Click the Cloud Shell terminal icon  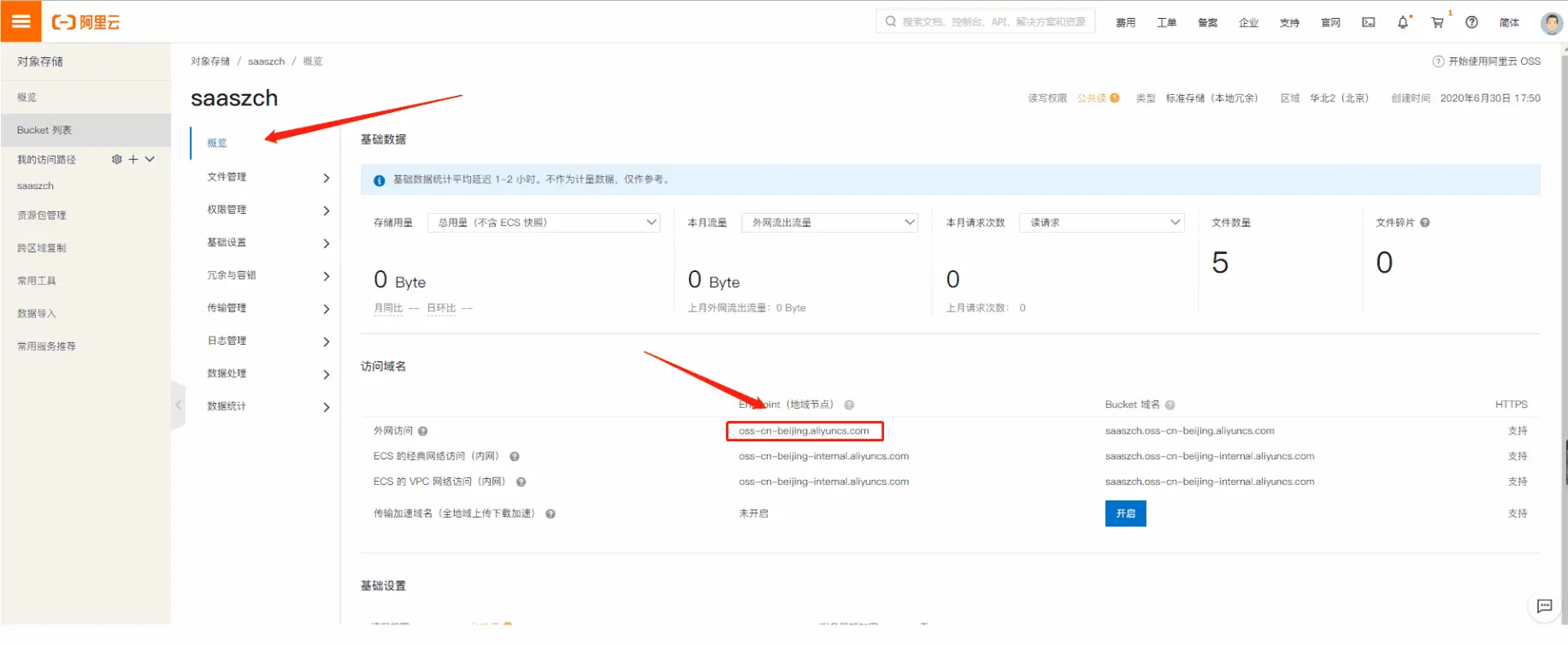click(1368, 22)
